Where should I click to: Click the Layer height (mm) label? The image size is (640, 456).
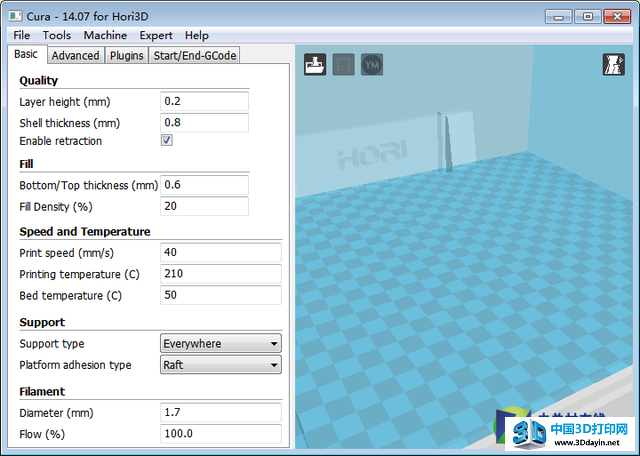(x=65, y=102)
